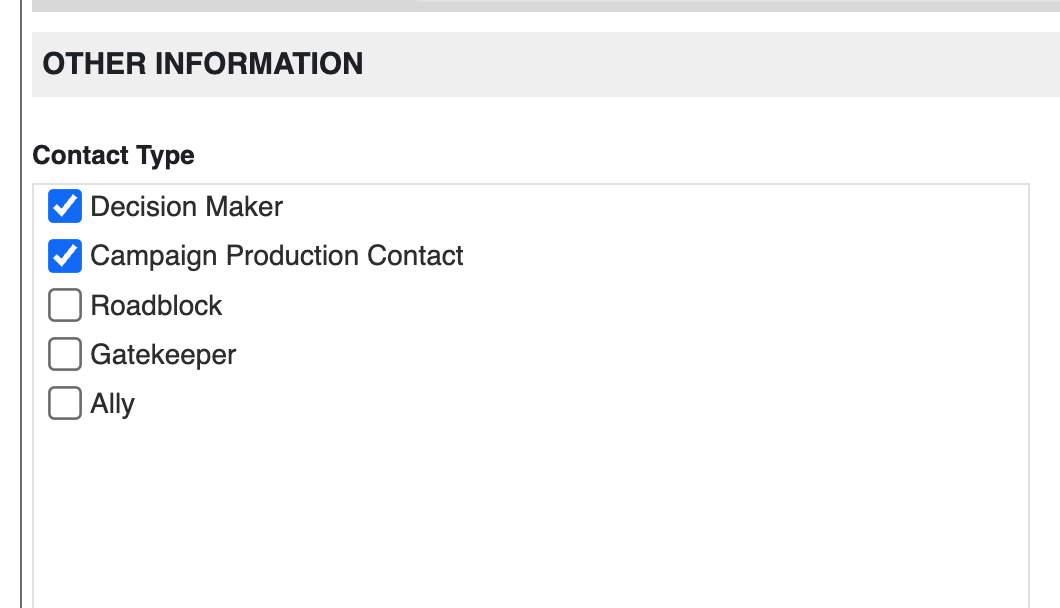The height and width of the screenshot is (608, 1060).
Task: Click the "Contact Type" field label
Action: [113, 156]
